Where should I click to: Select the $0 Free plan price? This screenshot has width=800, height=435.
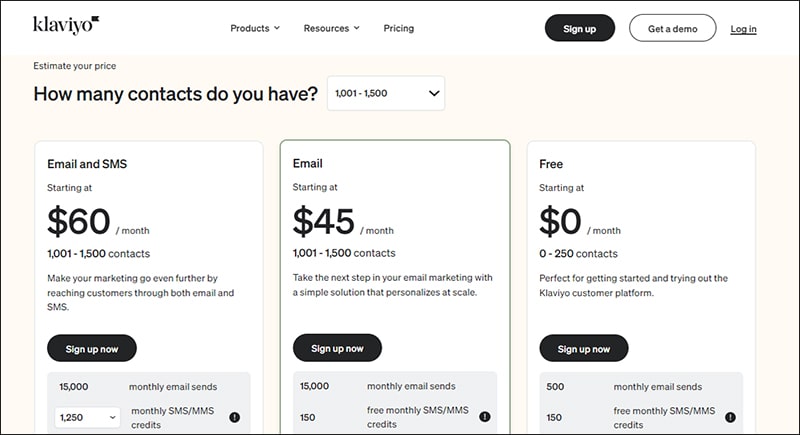[560, 221]
